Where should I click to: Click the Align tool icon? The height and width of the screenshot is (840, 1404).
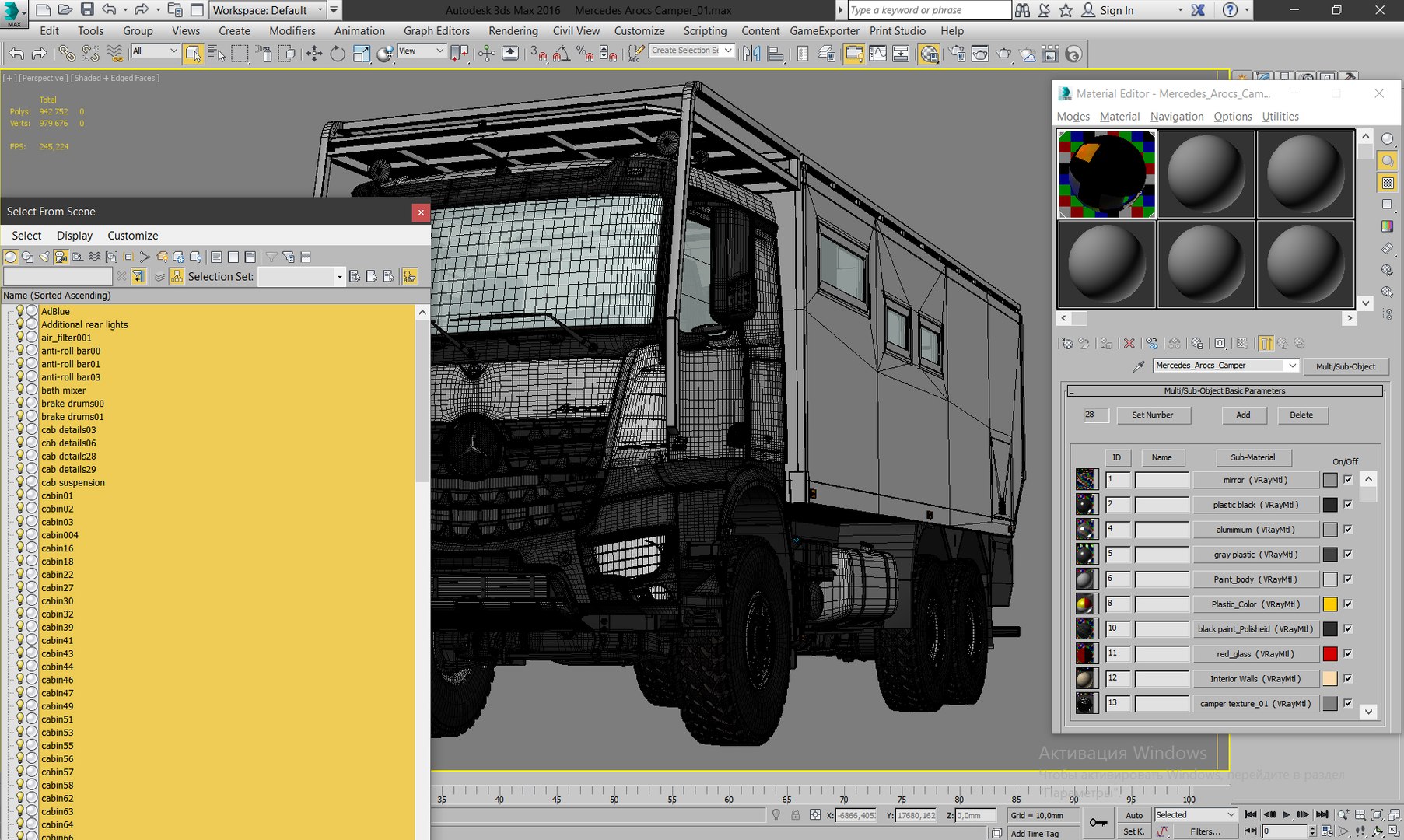coord(776,54)
